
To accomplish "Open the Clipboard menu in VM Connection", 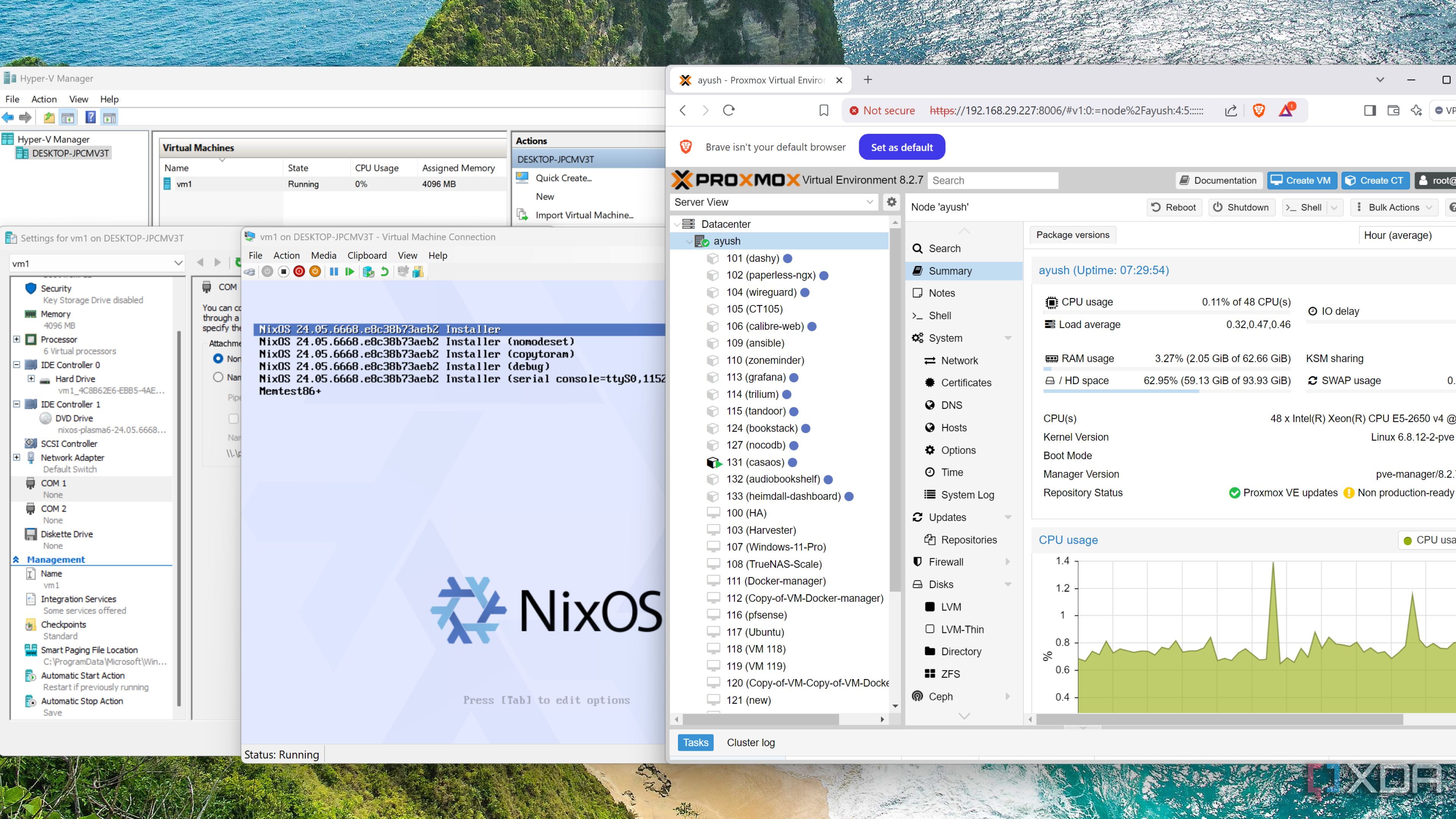I will 367,256.
